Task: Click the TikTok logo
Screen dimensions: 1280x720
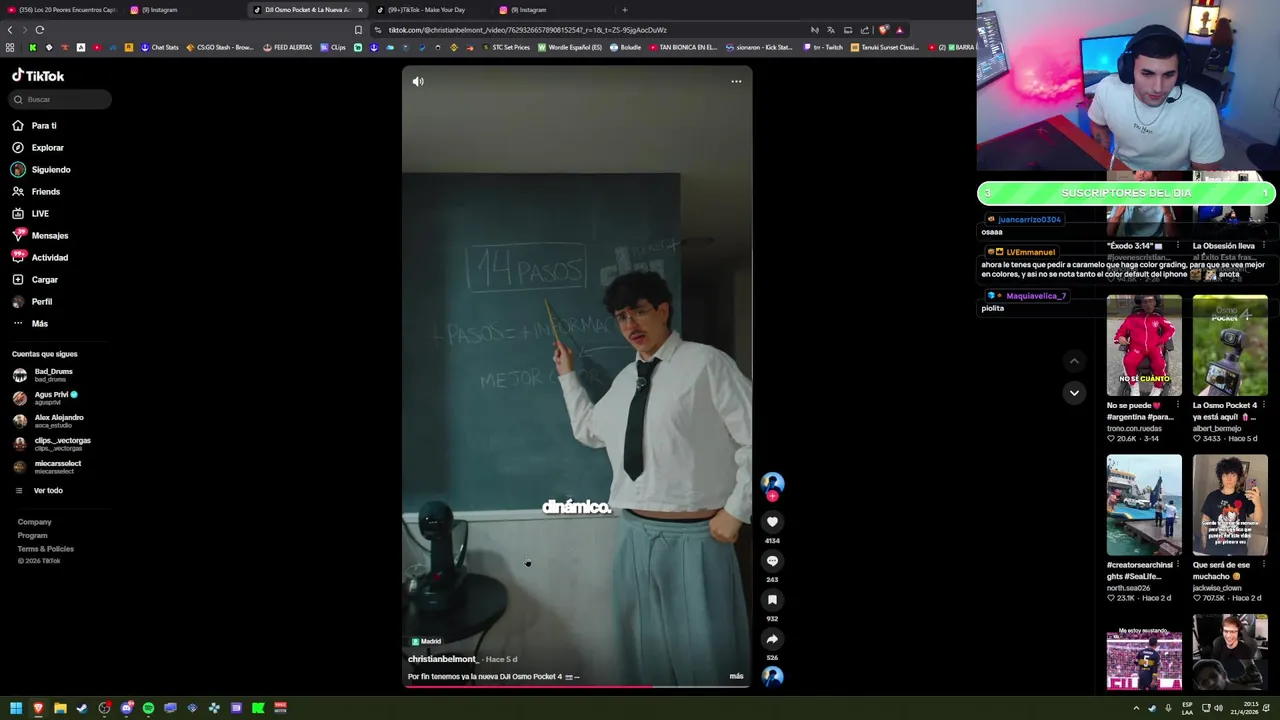Action: coord(38,76)
